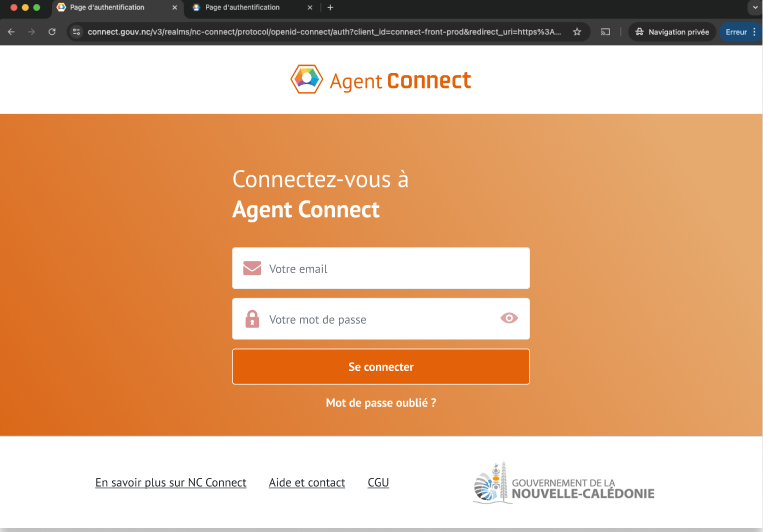Open the CGU link
Image resolution: width=763 pixels, height=532 pixels.
point(378,482)
